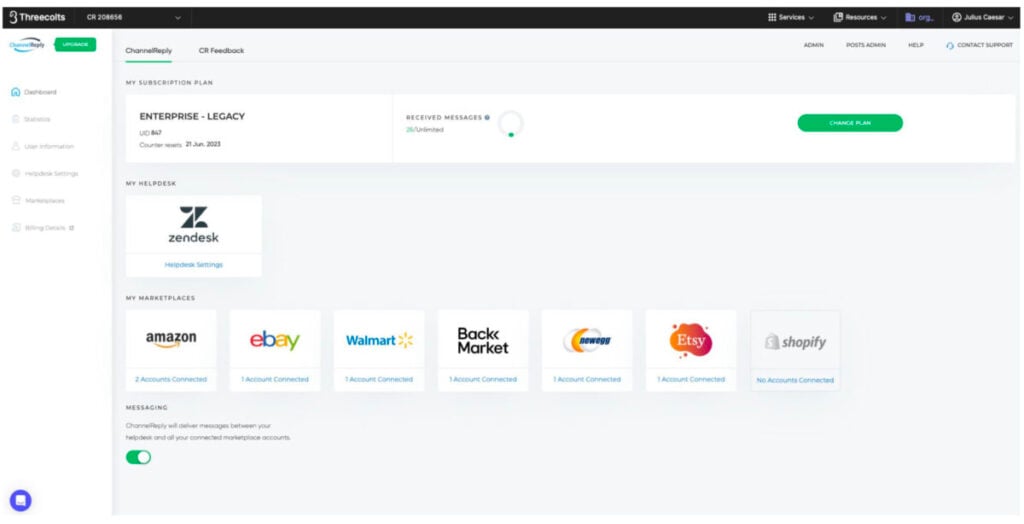Open Marketplaces in the sidebar
1024x524 pixels.
39,201
